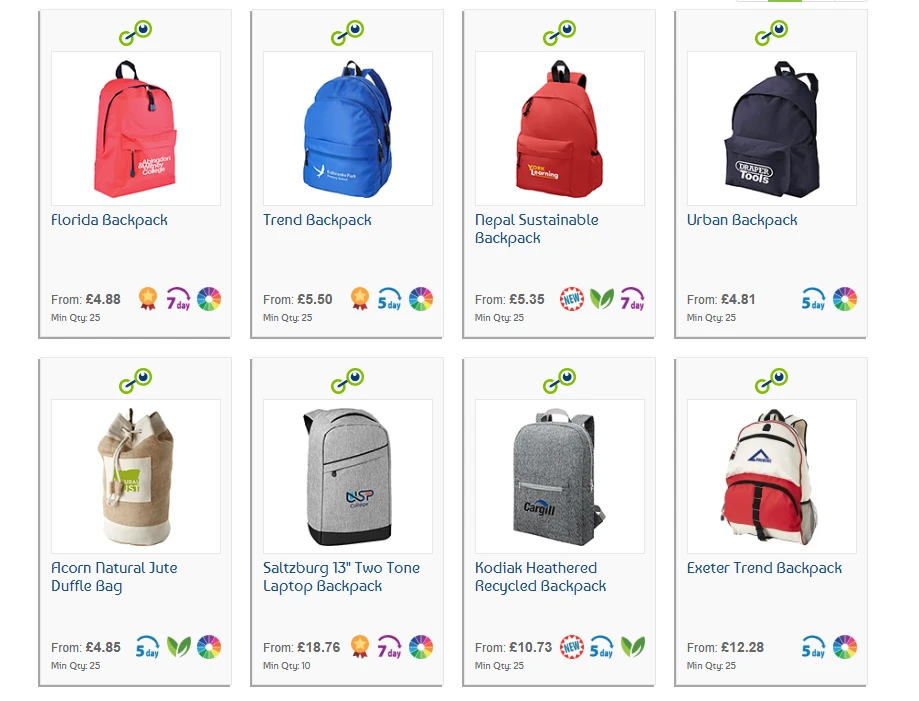Click the eco leaf icon on Acorn Jute Duffle

click(x=179, y=646)
